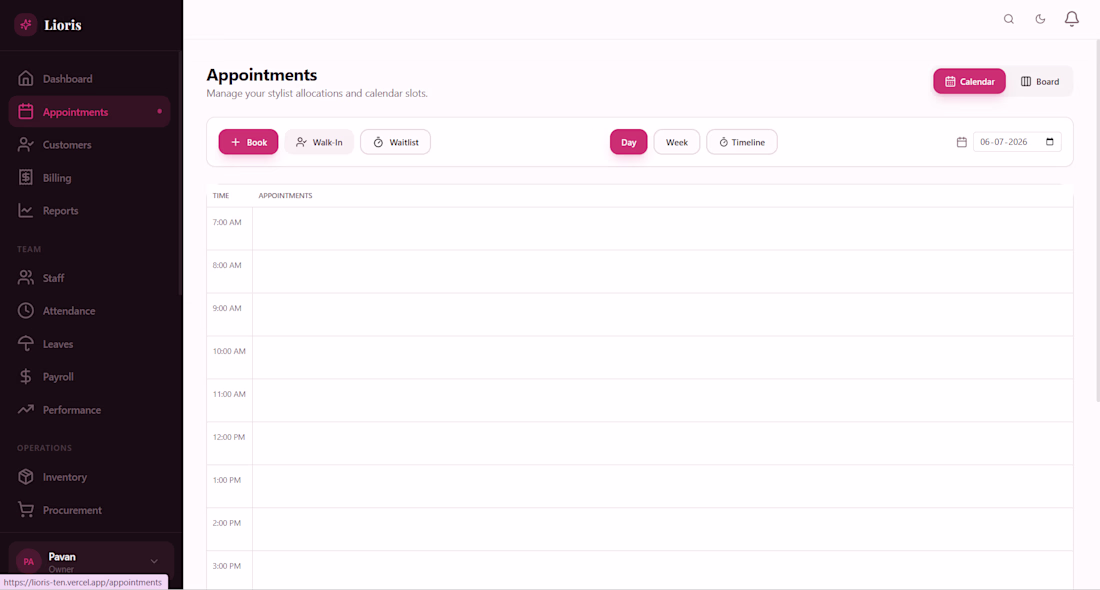
Task: Click the Inventory box icon
Action: click(26, 477)
